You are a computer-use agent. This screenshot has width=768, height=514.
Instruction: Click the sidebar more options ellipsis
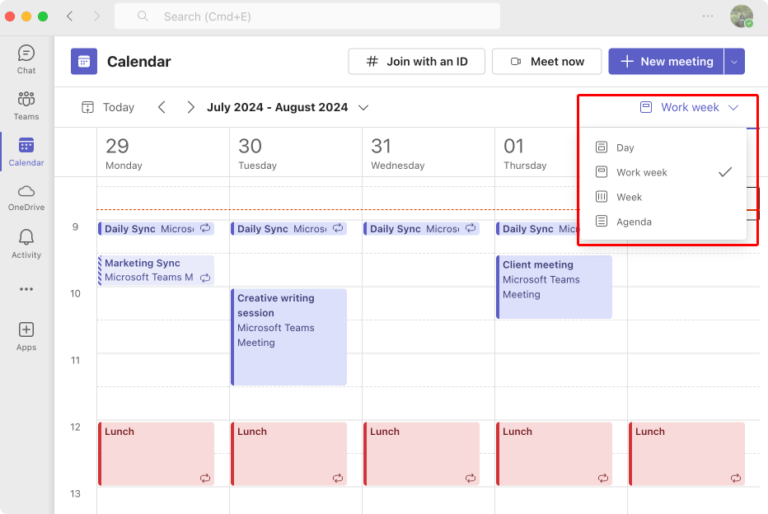[26, 289]
